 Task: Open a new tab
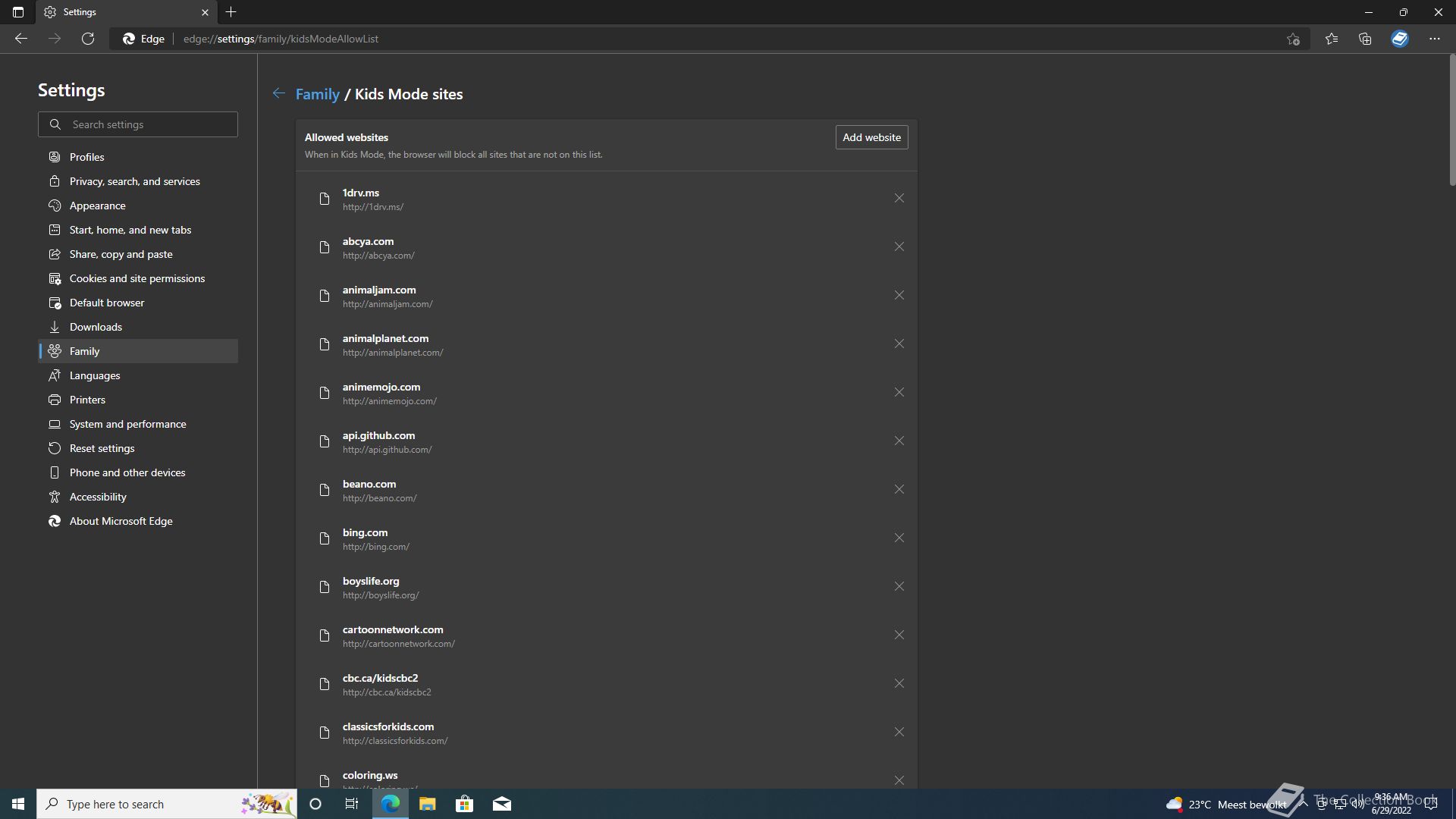[231, 12]
